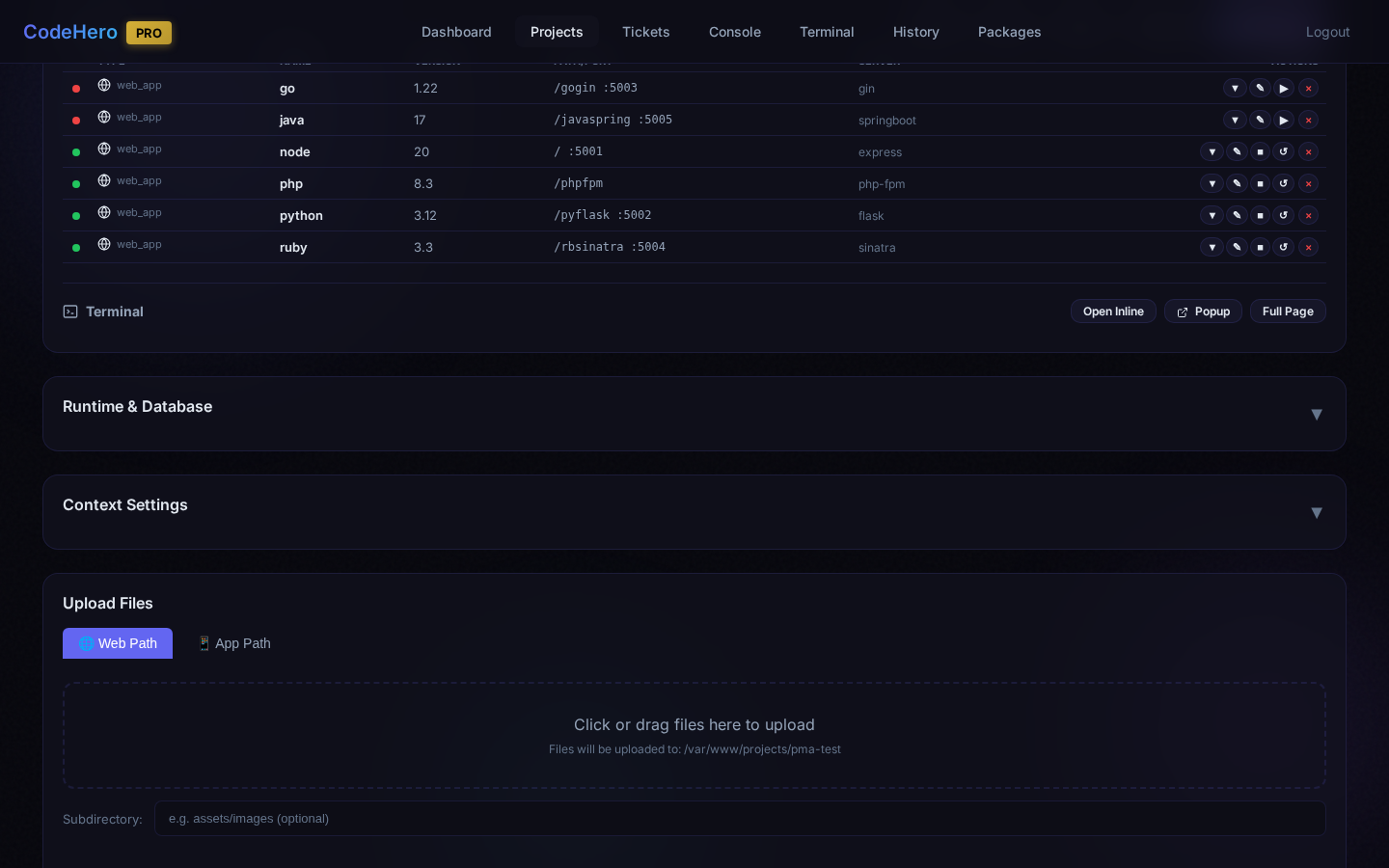Screen dimensions: 1389x868
Task: Stop the node express app
Action: (x=1260, y=152)
